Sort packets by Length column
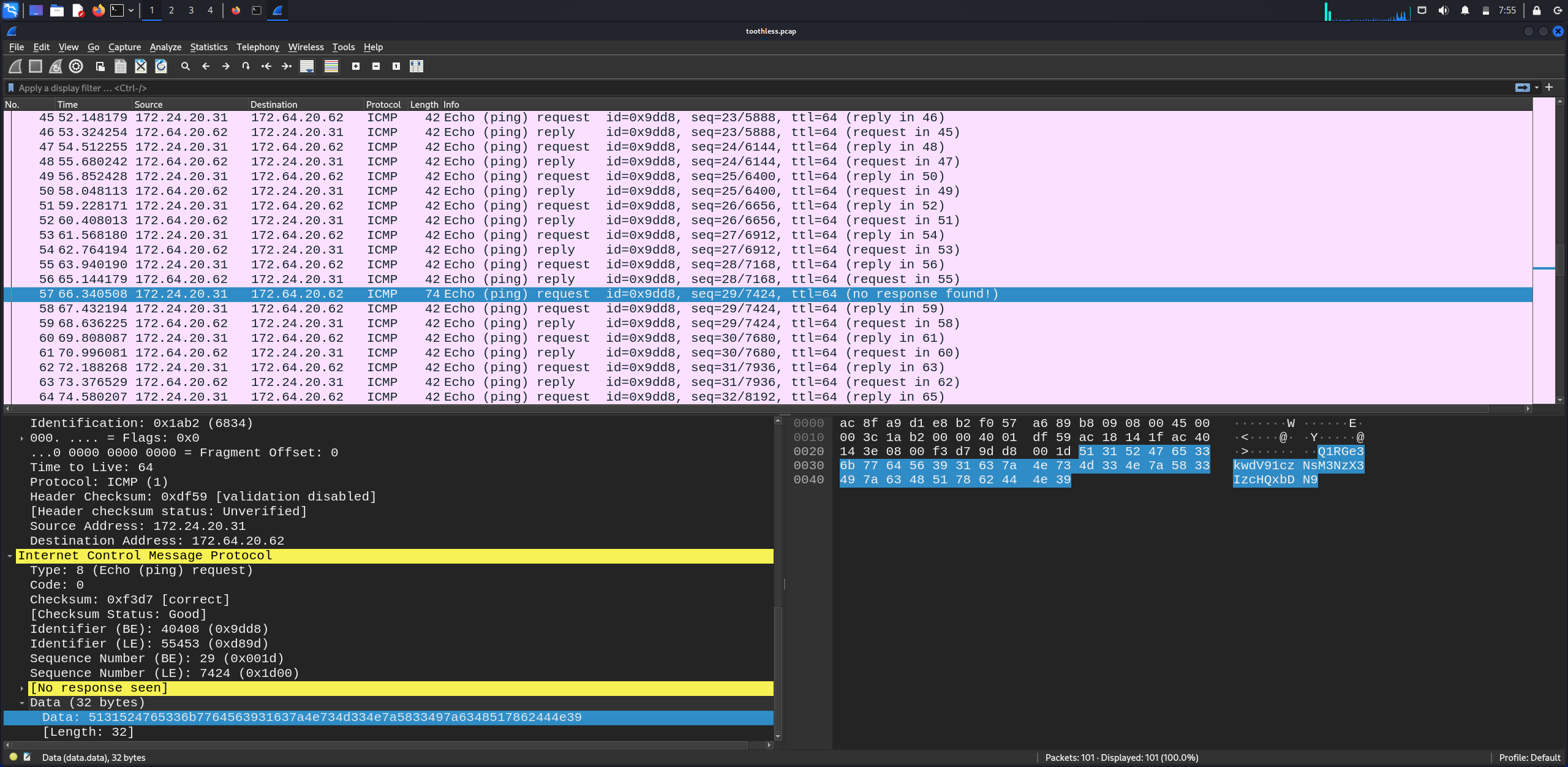 coord(424,105)
